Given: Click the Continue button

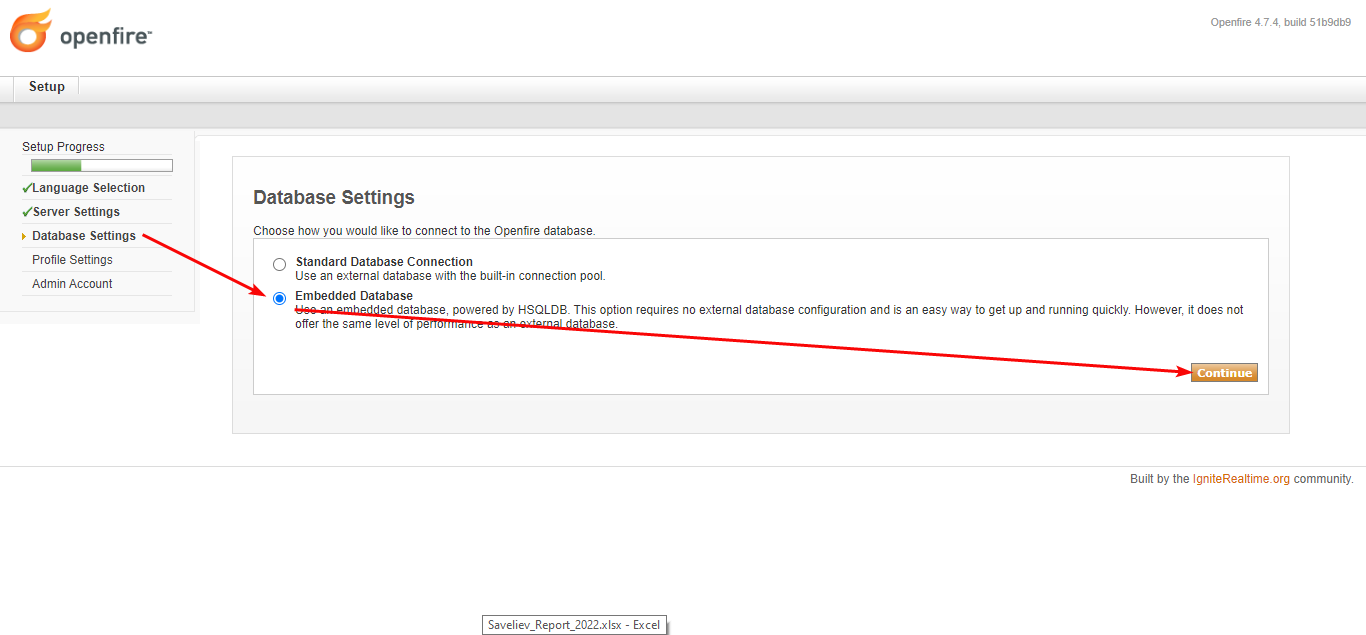Looking at the screenshot, I should click(1224, 373).
